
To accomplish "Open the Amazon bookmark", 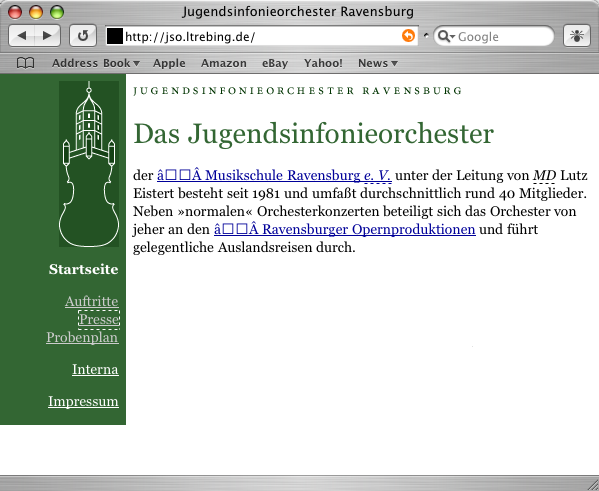I will pyautogui.click(x=224, y=63).
